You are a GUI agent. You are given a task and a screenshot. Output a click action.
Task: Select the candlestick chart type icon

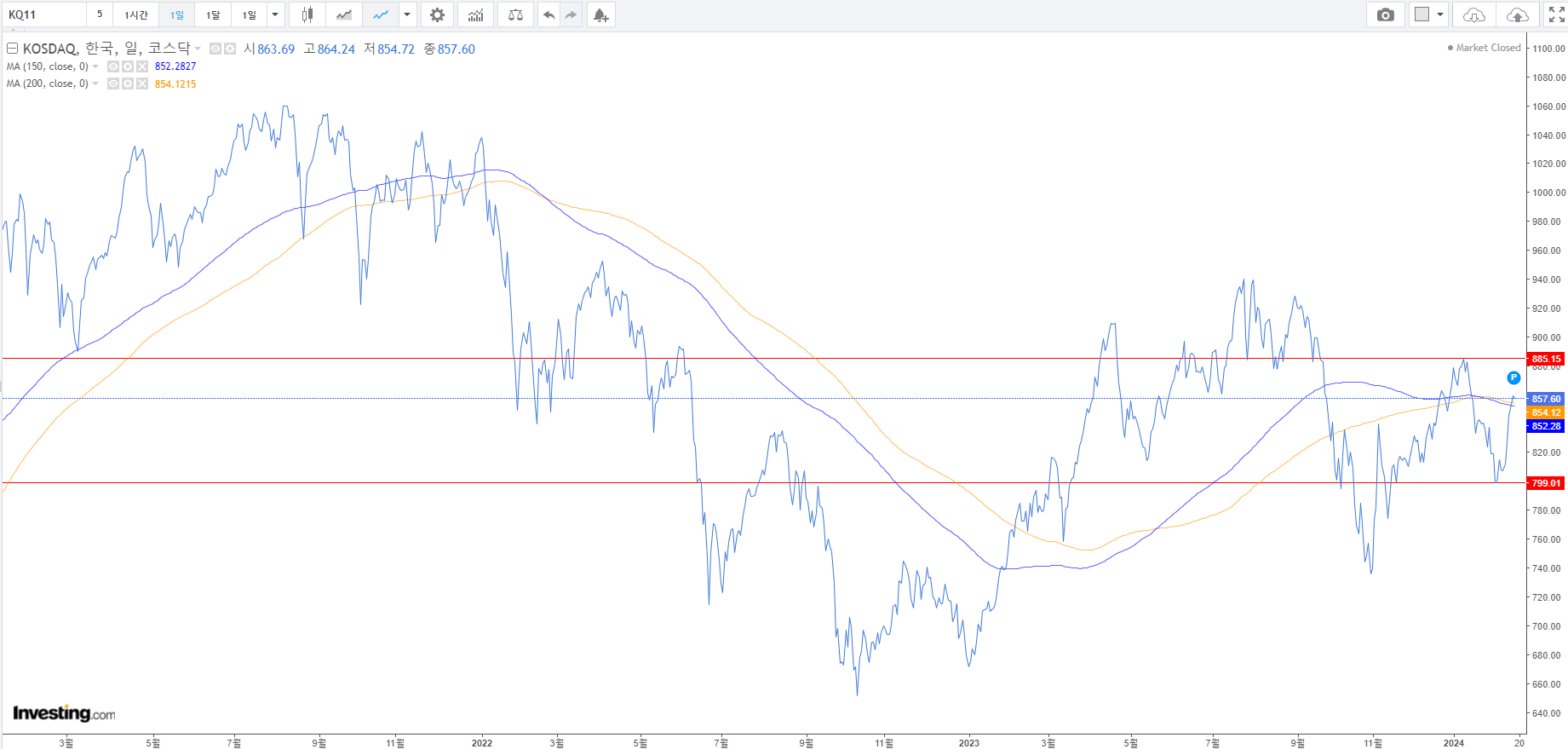click(307, 14)
